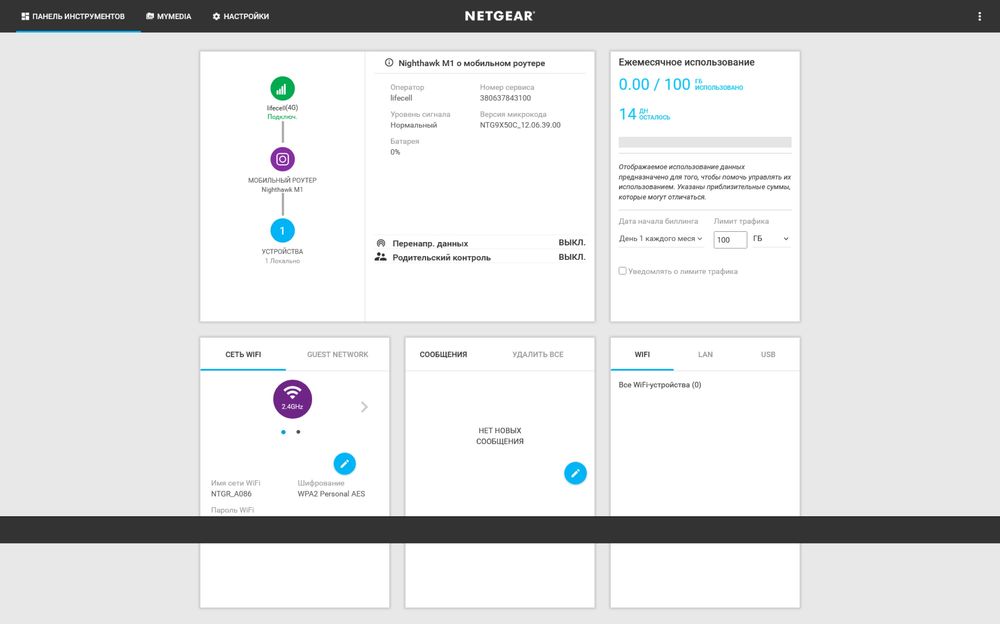
Task: Switch to the Guest Network tab
Action: click(x=337, y=355)
